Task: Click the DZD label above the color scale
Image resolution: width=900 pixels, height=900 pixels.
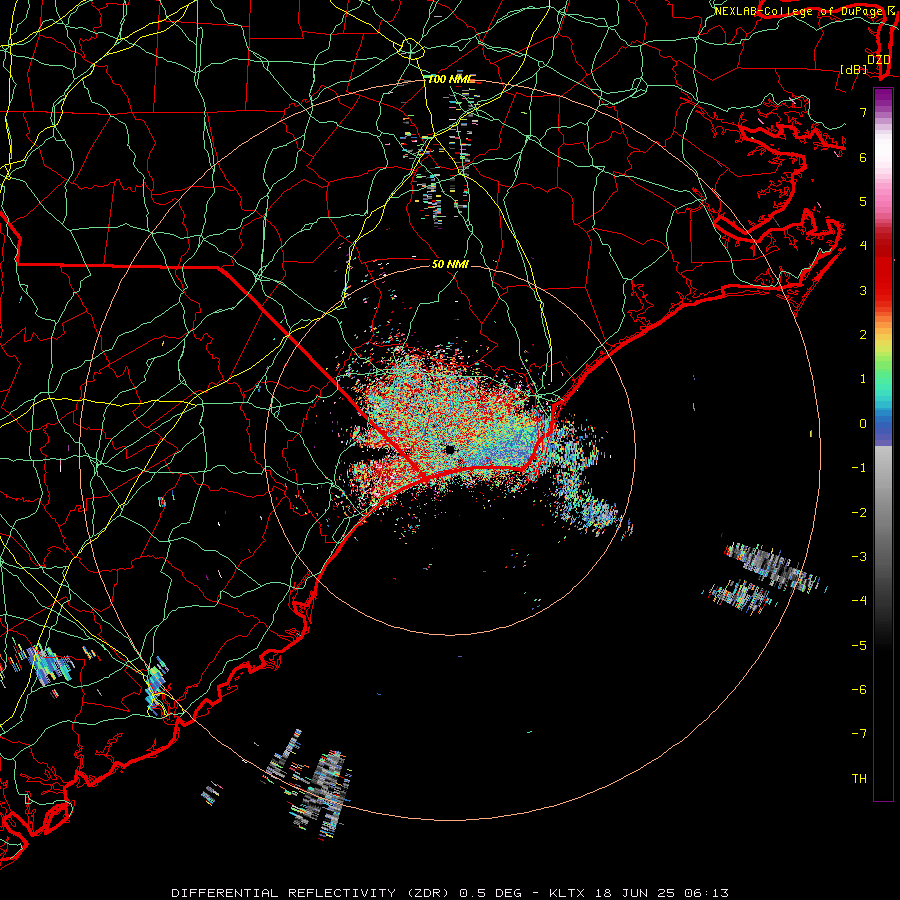Action: click(x=878, y=59)
